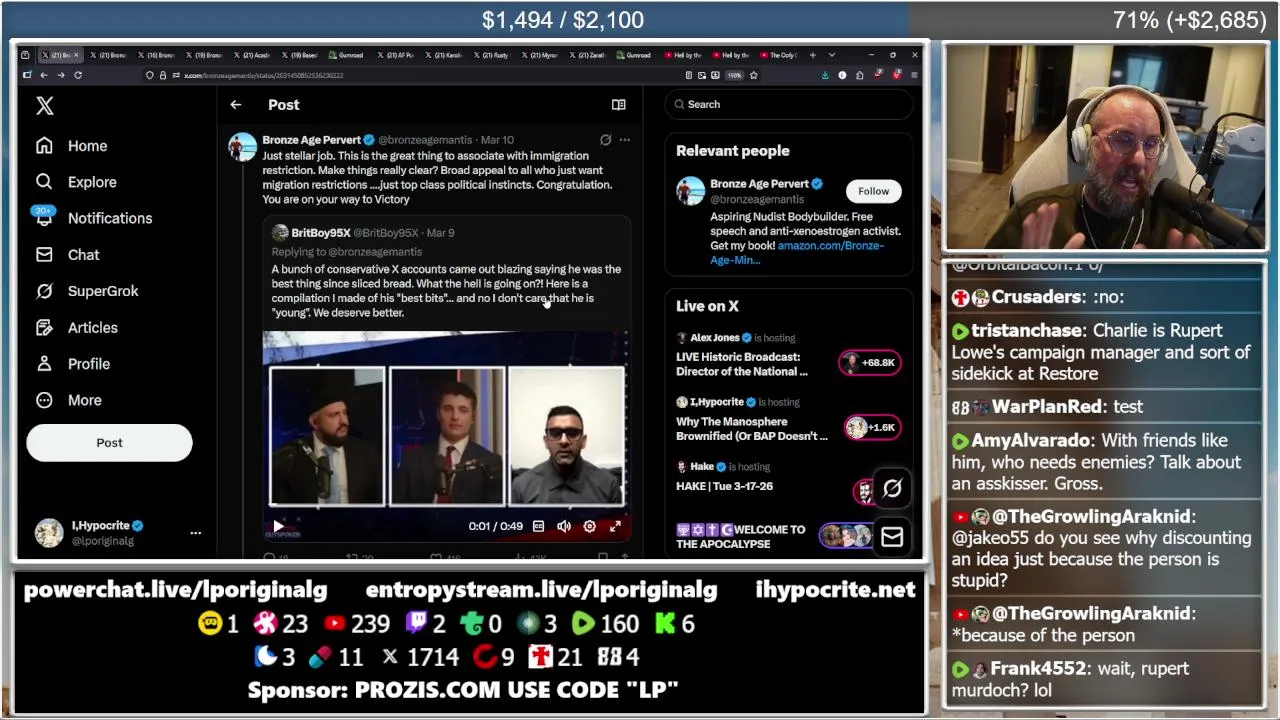Click the browser reload button
This screenshot has width=1280, height=720.
point(78,75)
